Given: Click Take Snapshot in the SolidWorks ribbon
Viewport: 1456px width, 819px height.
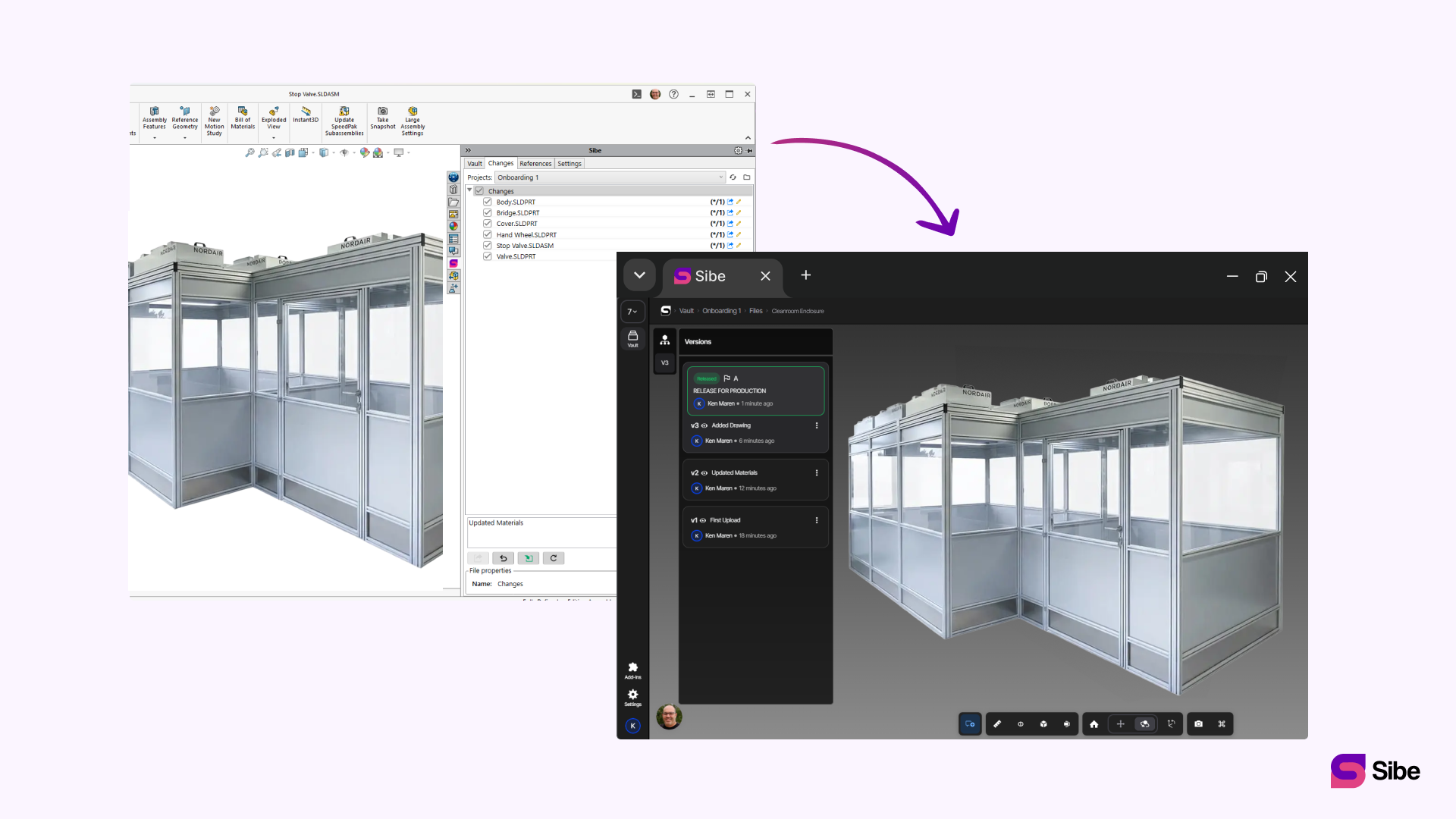Looking at the screenshot, I should click(x=383, y=118).
